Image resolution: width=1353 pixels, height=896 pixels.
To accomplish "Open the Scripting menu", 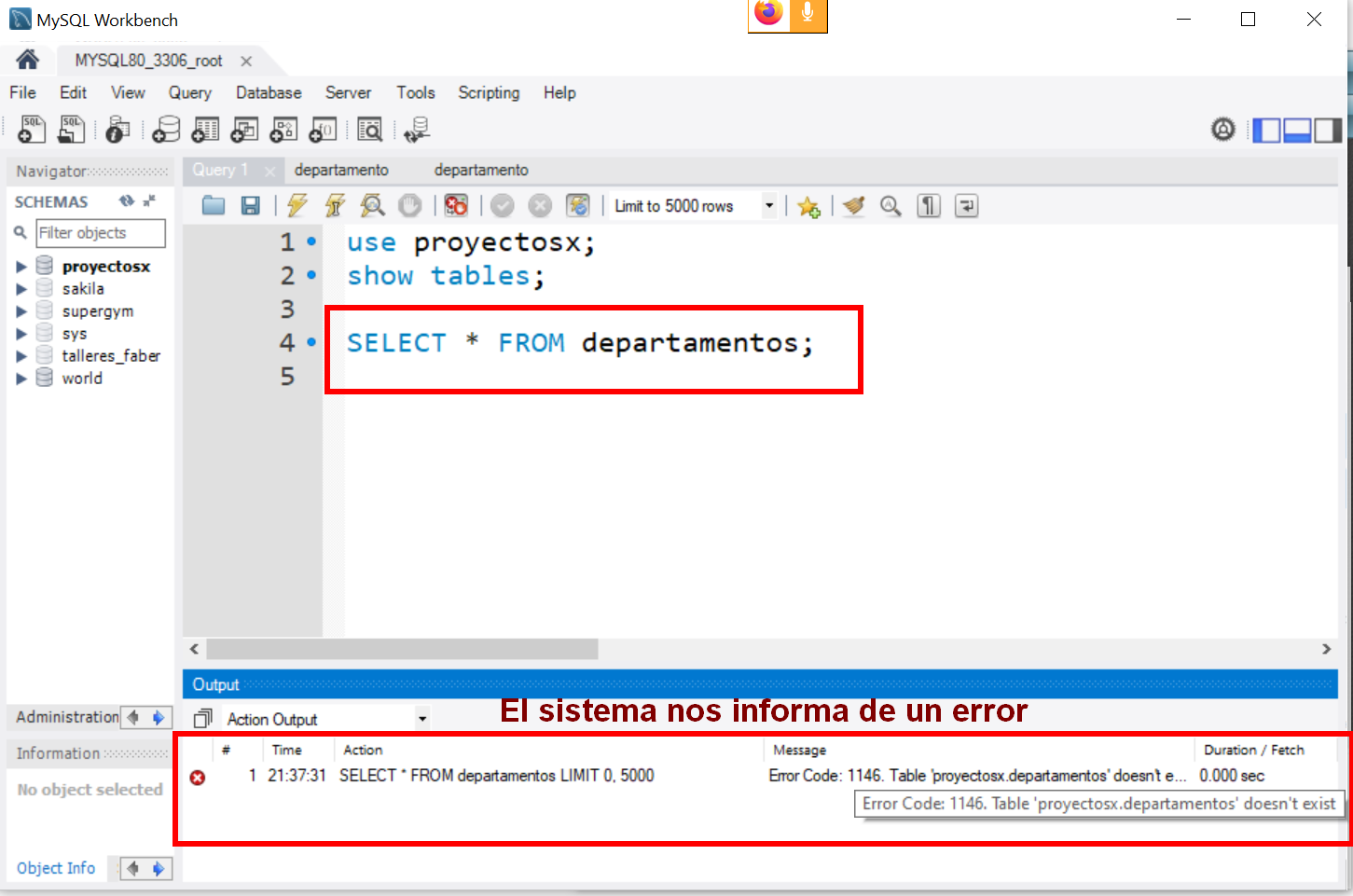I will 489,92.
